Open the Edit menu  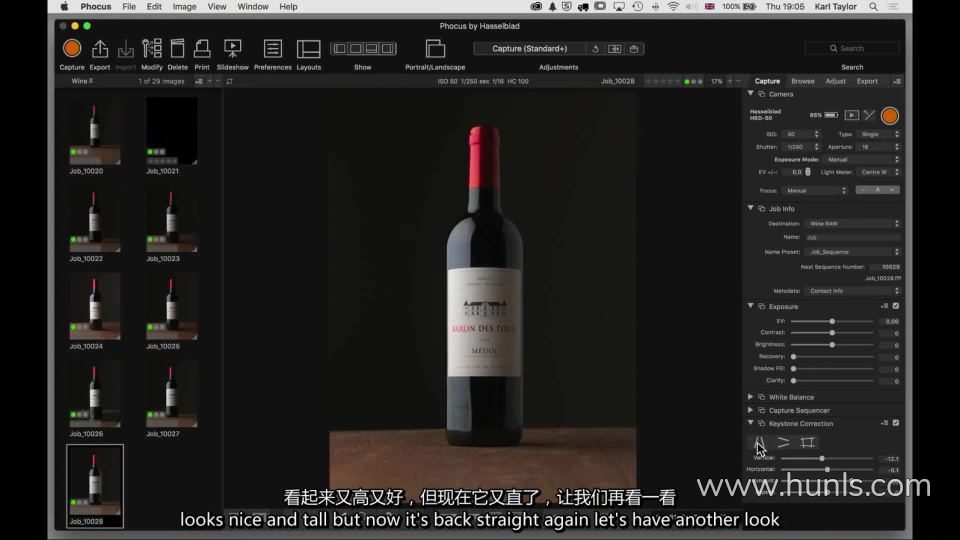[154, 7]
